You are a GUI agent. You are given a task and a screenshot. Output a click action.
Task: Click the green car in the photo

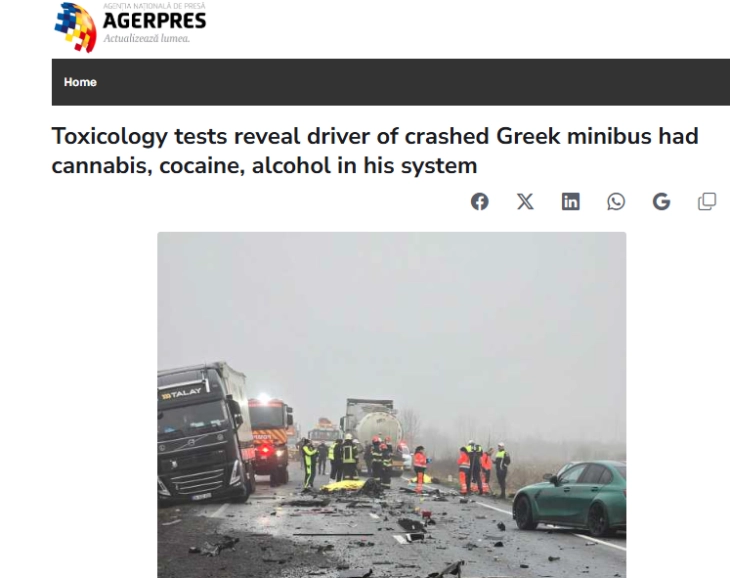click(x=570, y=497)
